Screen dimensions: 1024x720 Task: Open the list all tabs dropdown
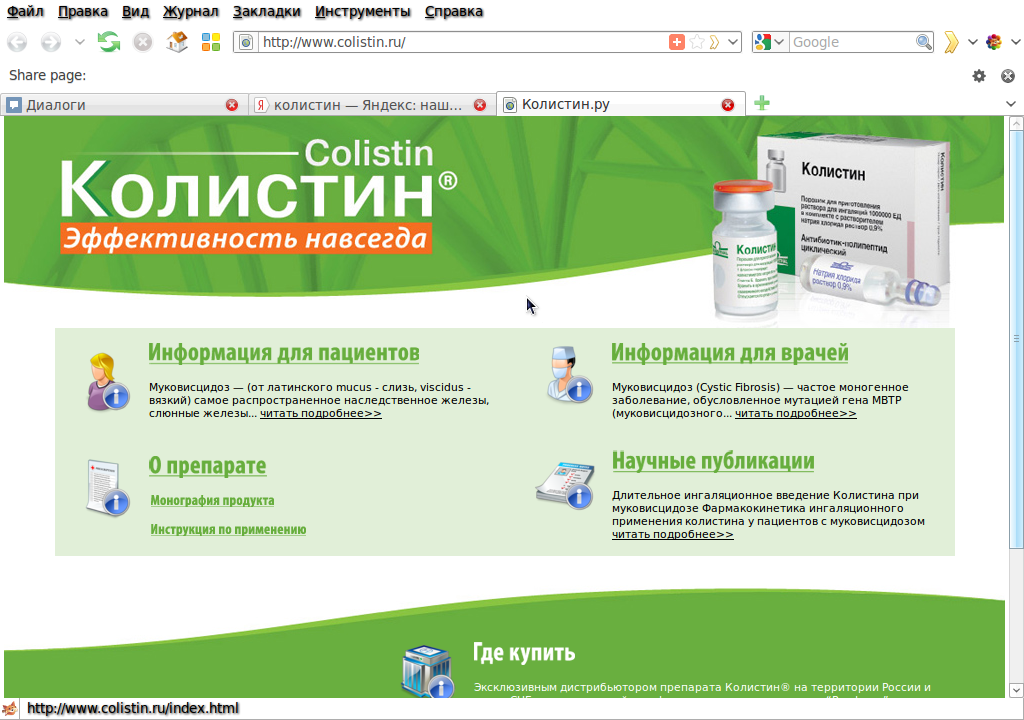(1011, 104)
